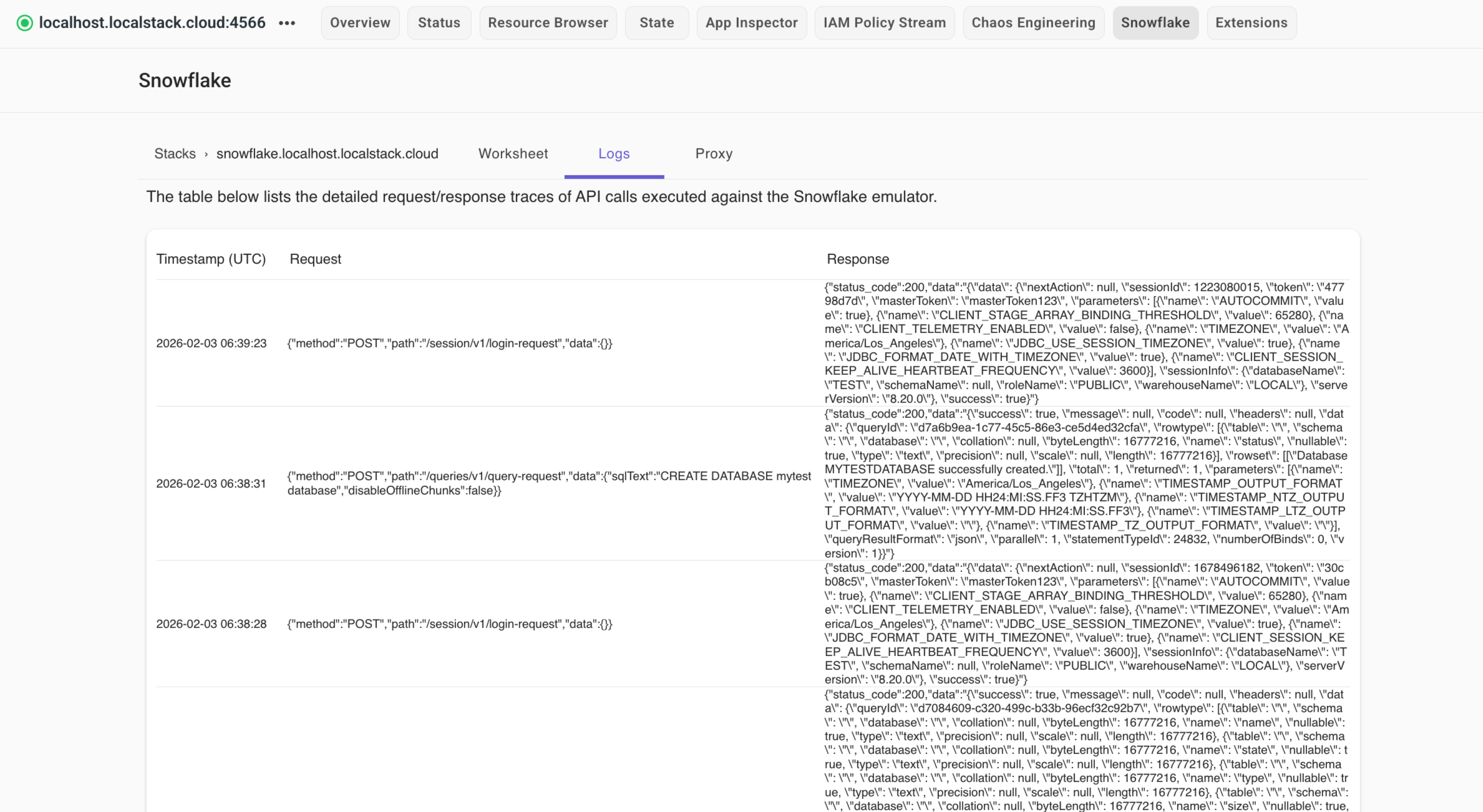Image resolution: width=1483 pixels, height=812 pixels.
Task: Click the green instance status indicator
Action: pyautogui.click(x=24, y=22)
